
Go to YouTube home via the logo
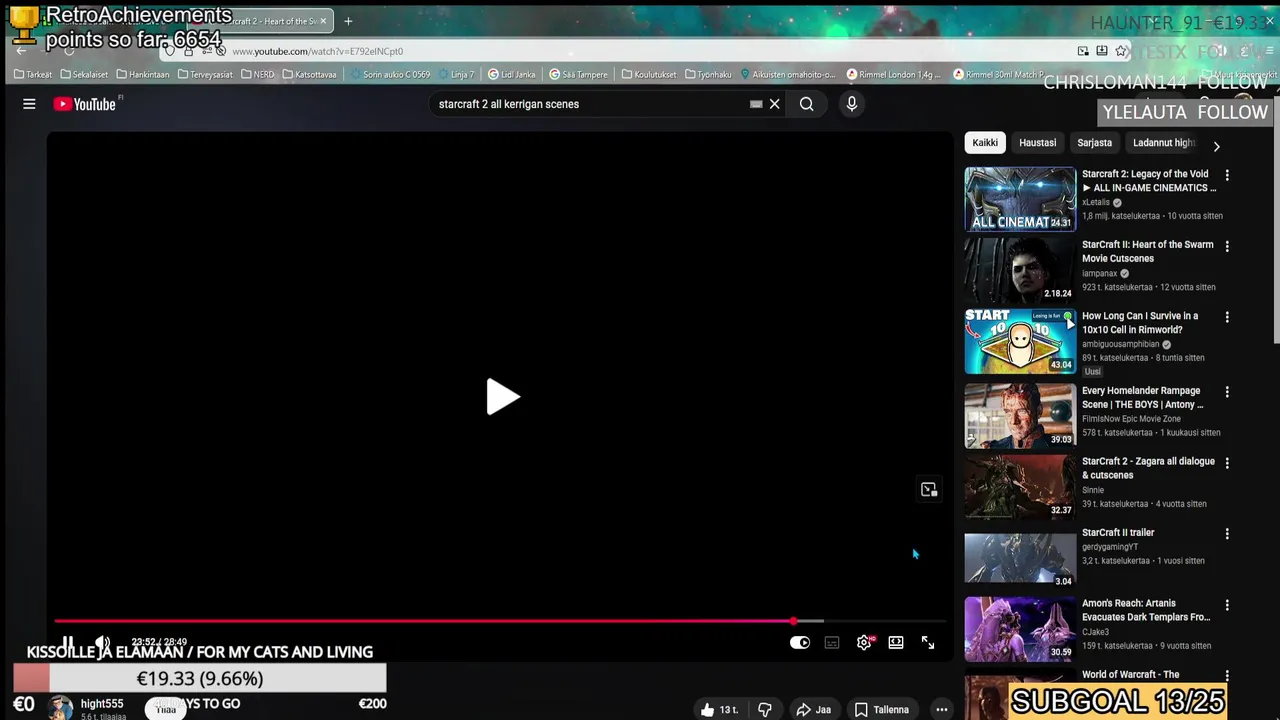[84, 104]
